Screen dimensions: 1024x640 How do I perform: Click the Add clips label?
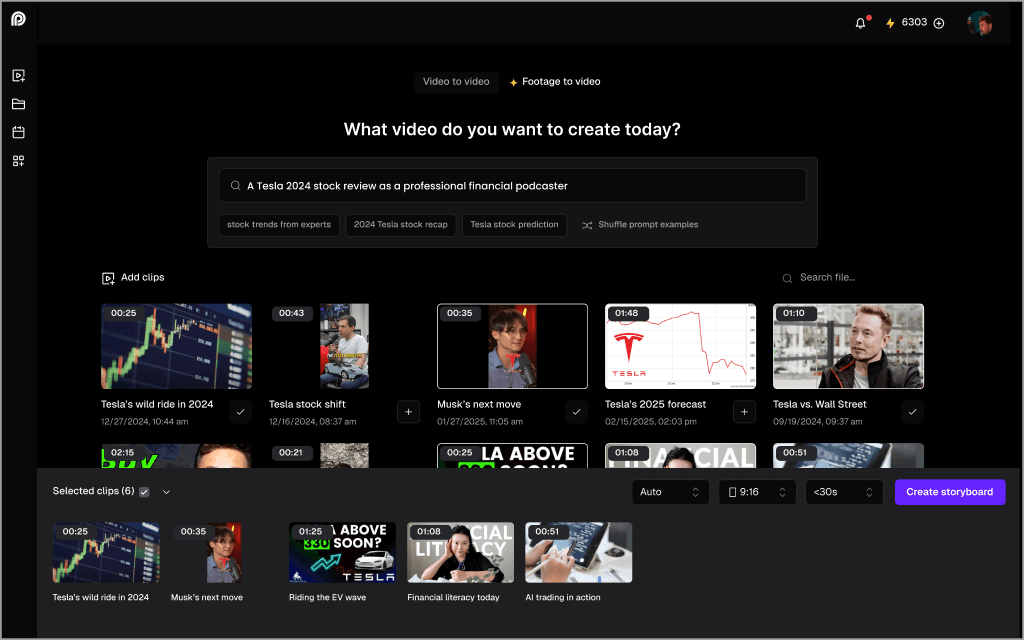click(142, 277)
